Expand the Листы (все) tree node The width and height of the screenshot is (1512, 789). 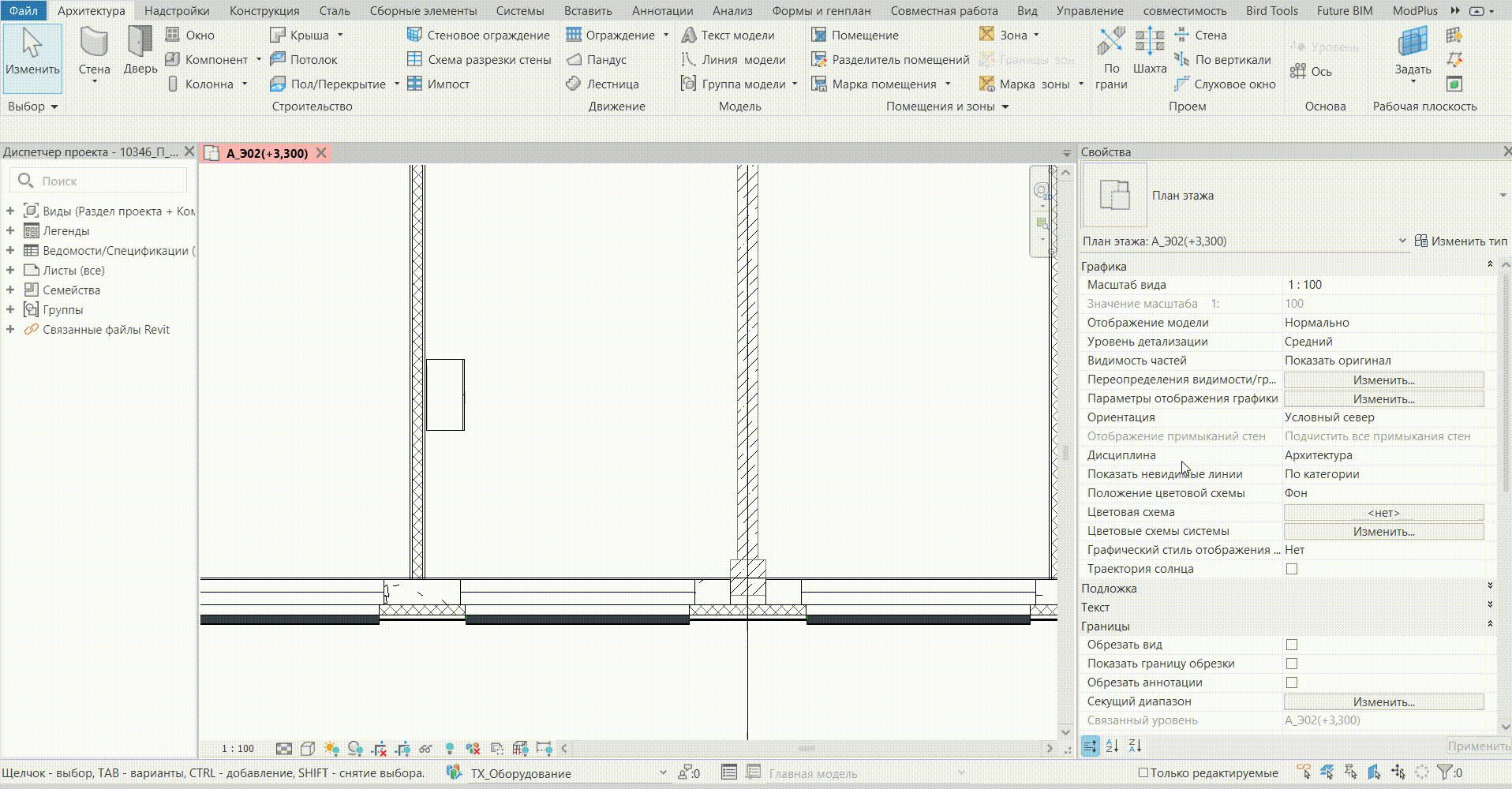(x=10, y=270)
